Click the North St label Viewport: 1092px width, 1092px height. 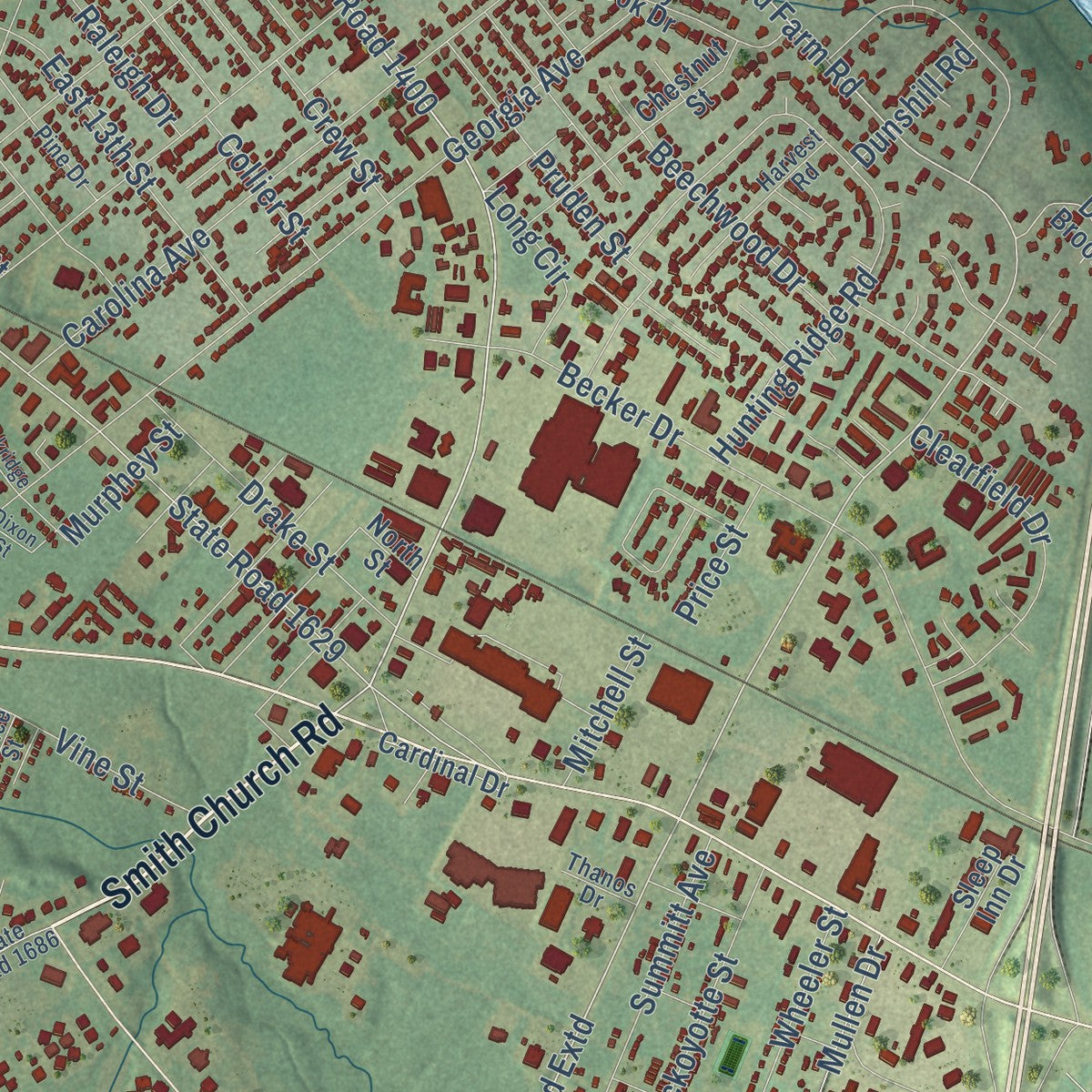pyautogui.click(x=392, y=543)
